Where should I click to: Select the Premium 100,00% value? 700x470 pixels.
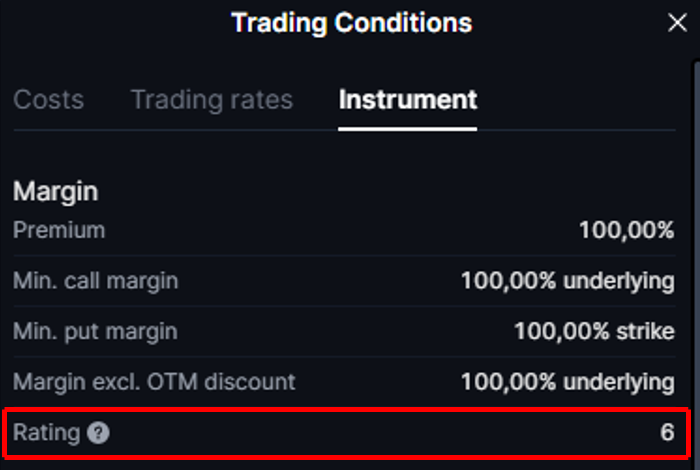[626, 230]
